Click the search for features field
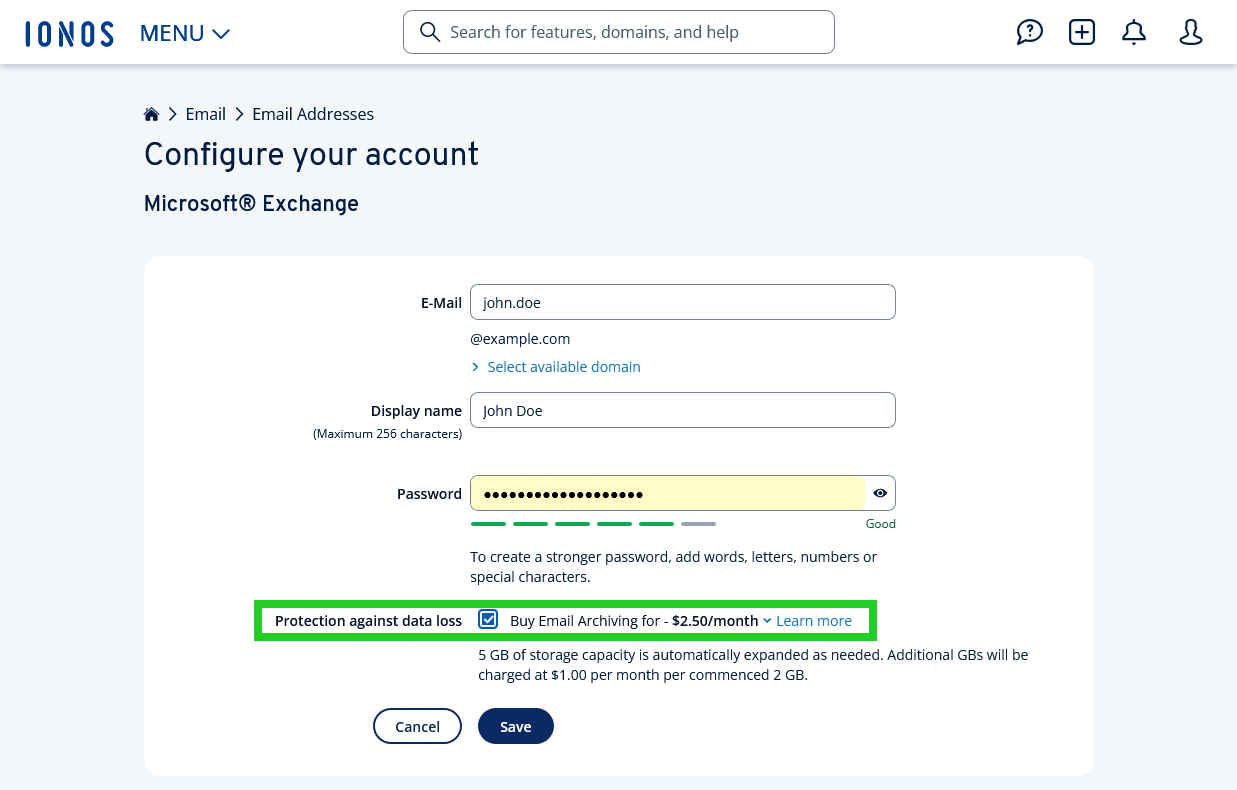This screenshot has width=1237, height=790. (618, 32)
